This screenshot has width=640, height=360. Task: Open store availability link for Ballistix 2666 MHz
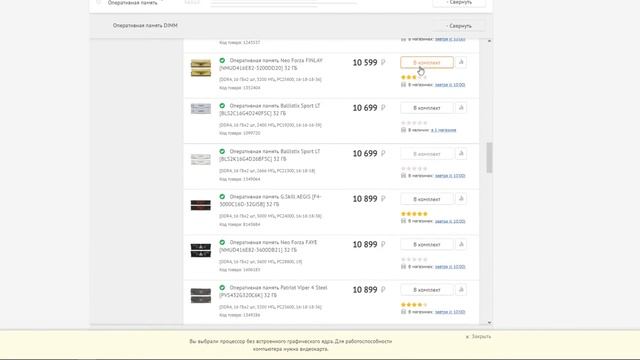click(450, 176)
